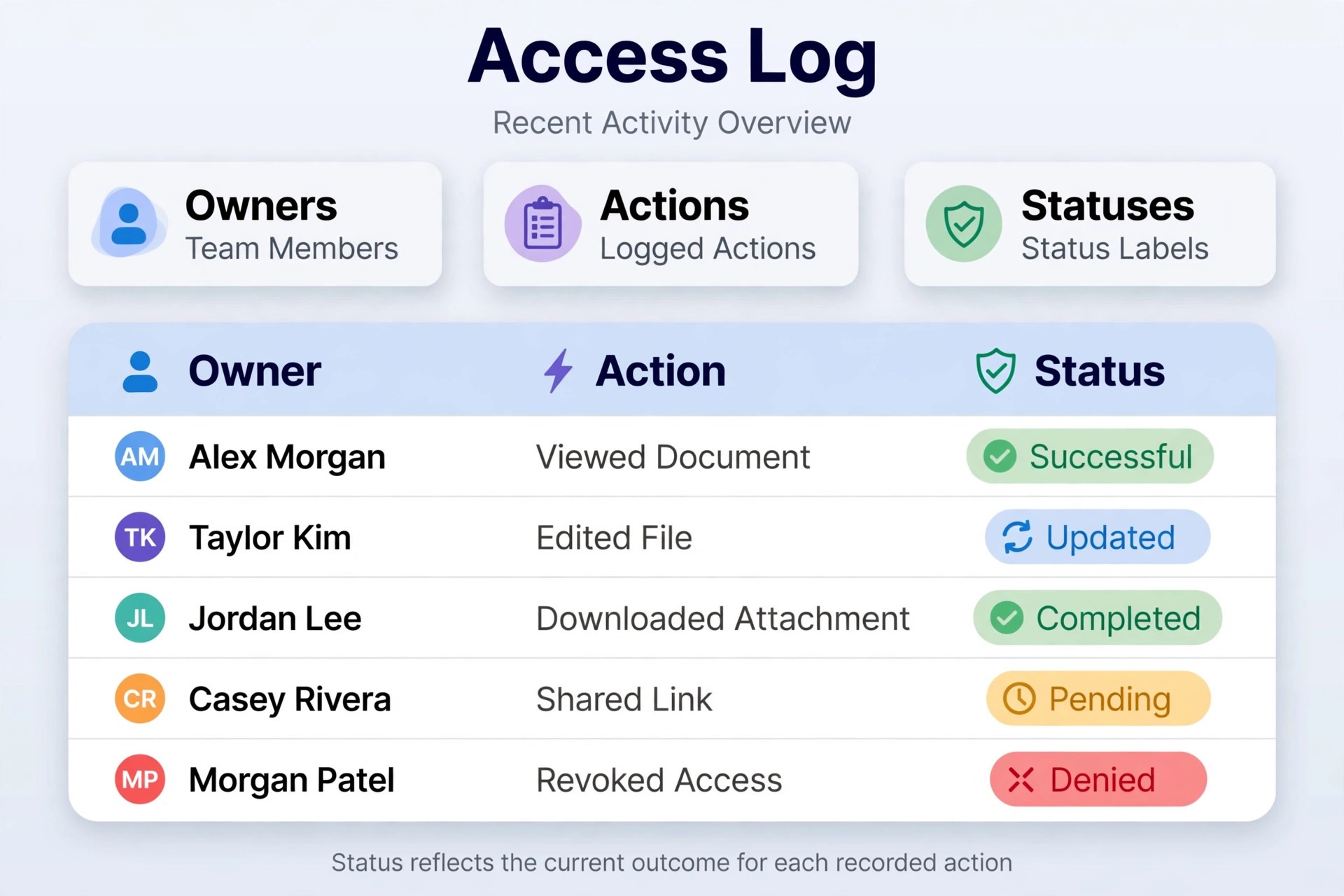Sort table by Action column header
Screen dimensions: 1344x896
click(x=661, y=371)
